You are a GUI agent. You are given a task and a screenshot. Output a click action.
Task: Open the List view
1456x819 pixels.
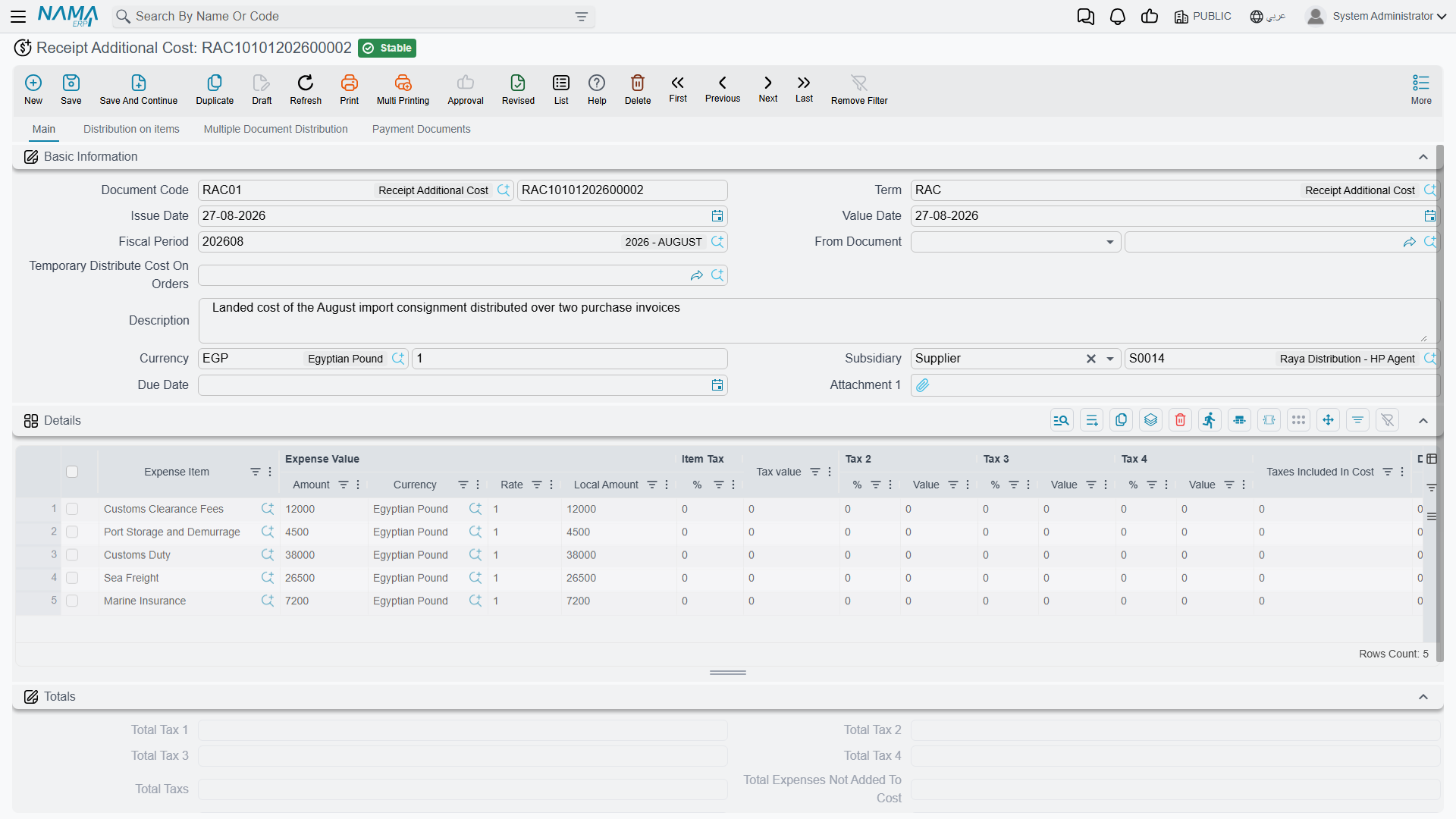click(x=561, y=89)
